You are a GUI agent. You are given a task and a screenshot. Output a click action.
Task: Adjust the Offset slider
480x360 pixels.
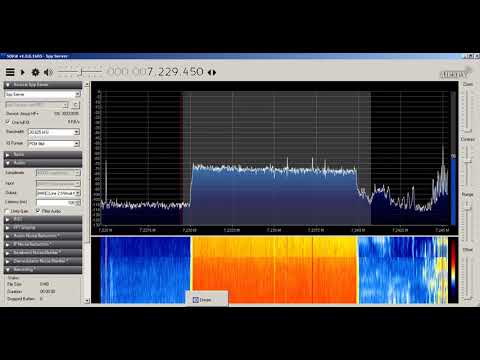468,277
